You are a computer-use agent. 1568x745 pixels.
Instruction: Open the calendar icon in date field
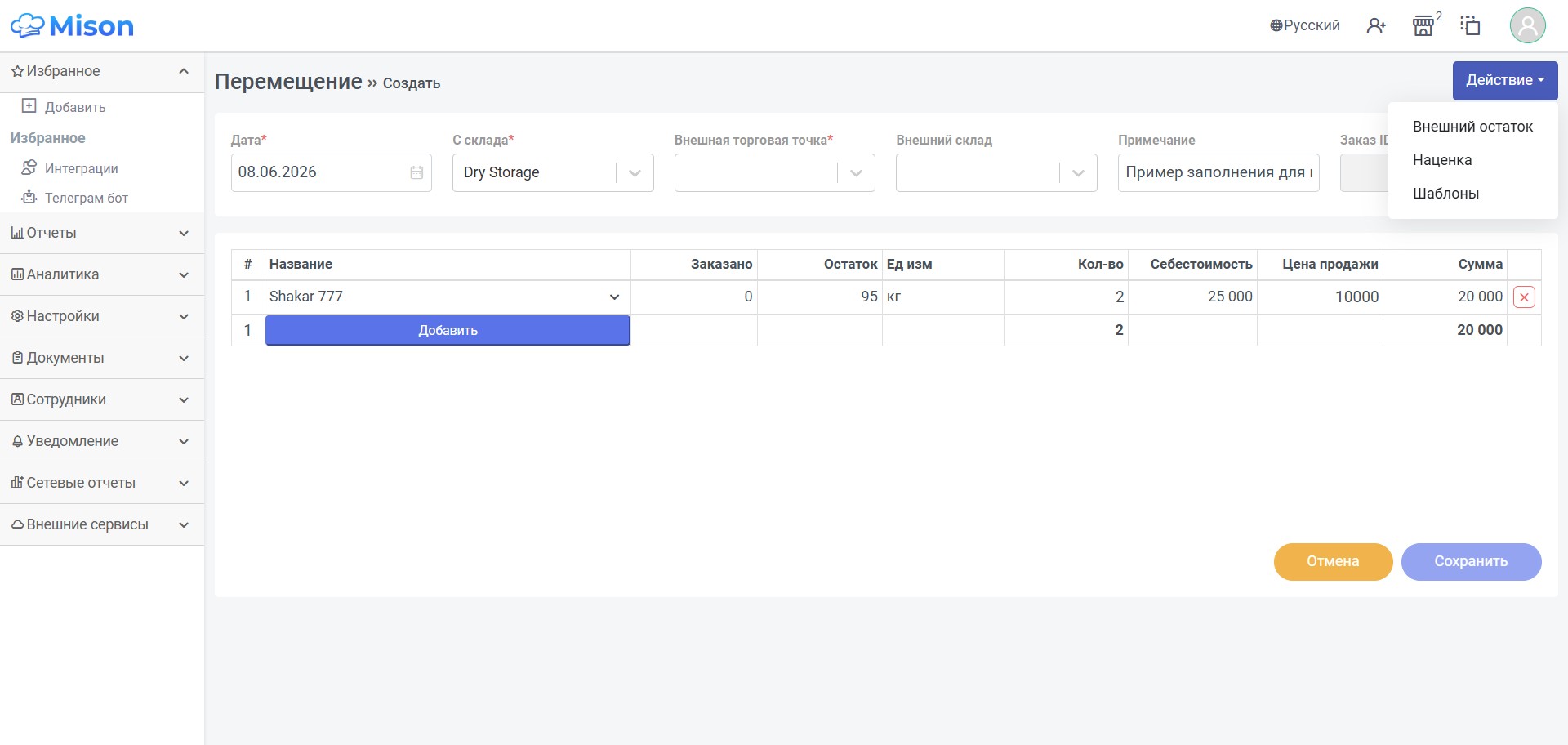[x=416, y=172]
